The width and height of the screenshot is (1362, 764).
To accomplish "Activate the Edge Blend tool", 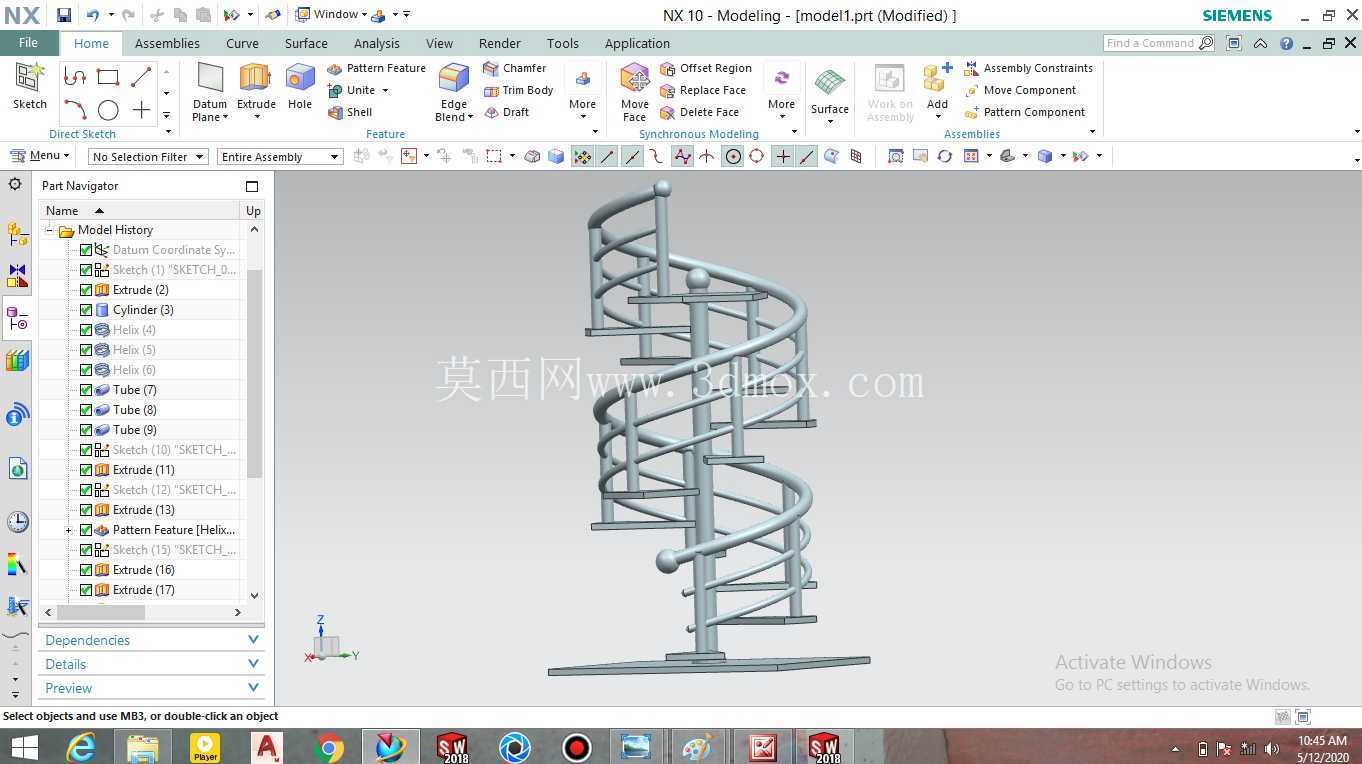I will tap(454, 92).
